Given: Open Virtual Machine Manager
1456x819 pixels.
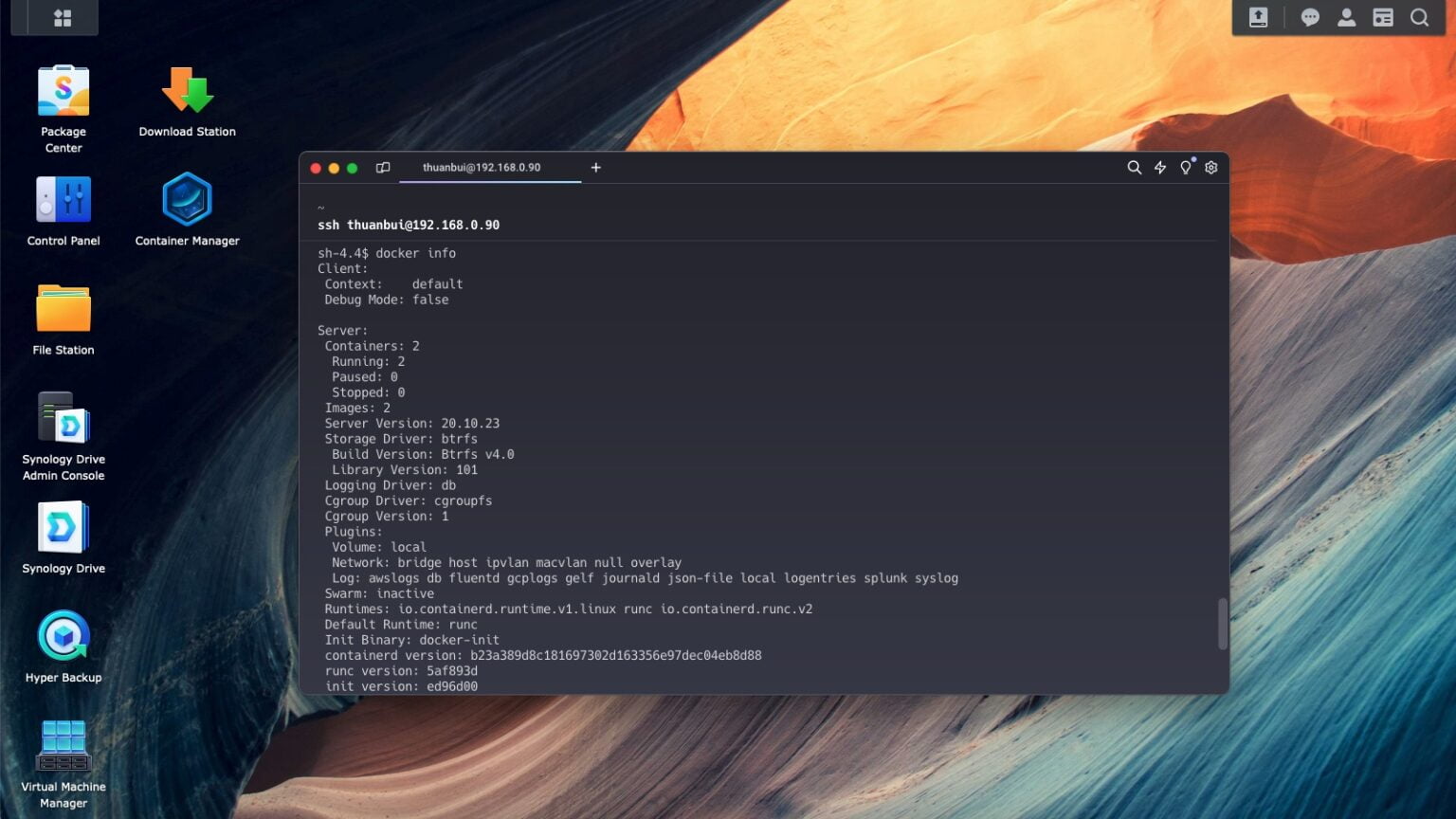Looking at the screenshot, I should pos(63,749).
